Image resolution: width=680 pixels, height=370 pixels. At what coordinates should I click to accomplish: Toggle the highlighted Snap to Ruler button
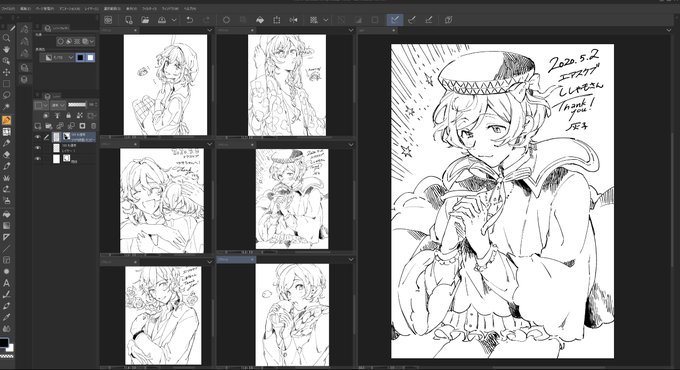point(395,20)
